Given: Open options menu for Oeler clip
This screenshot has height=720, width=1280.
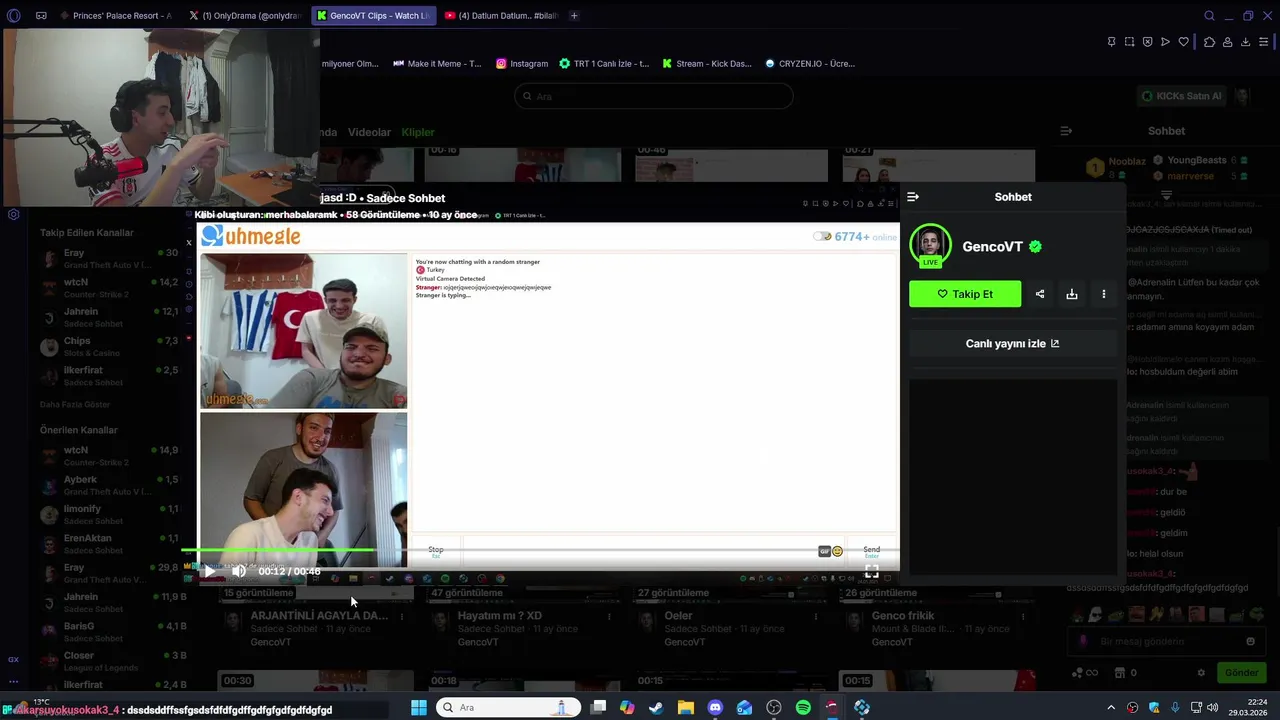Looking at the screenshot, I should pos(816,617).
